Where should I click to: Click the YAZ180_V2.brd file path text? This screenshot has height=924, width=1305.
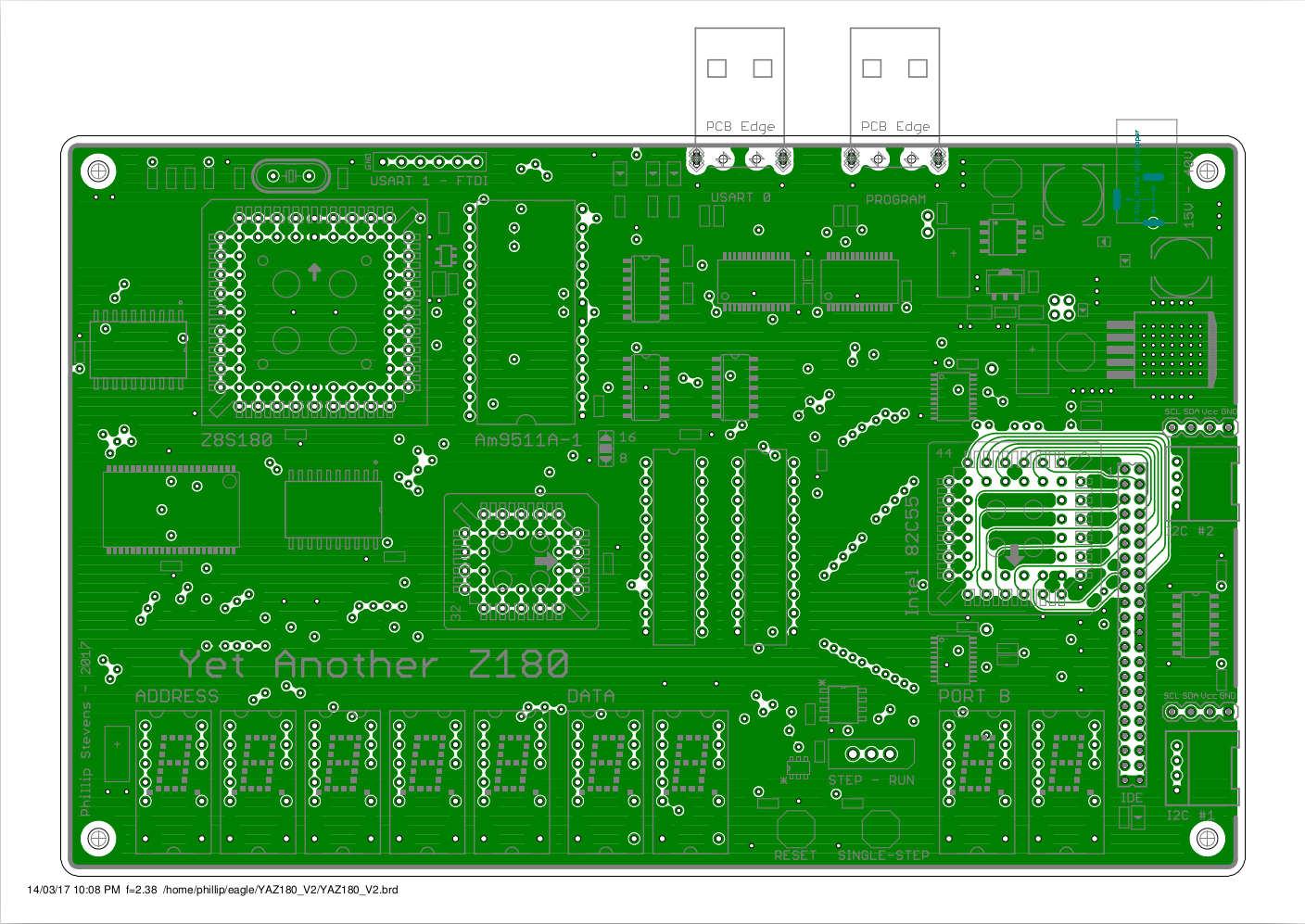pos(280,890)
